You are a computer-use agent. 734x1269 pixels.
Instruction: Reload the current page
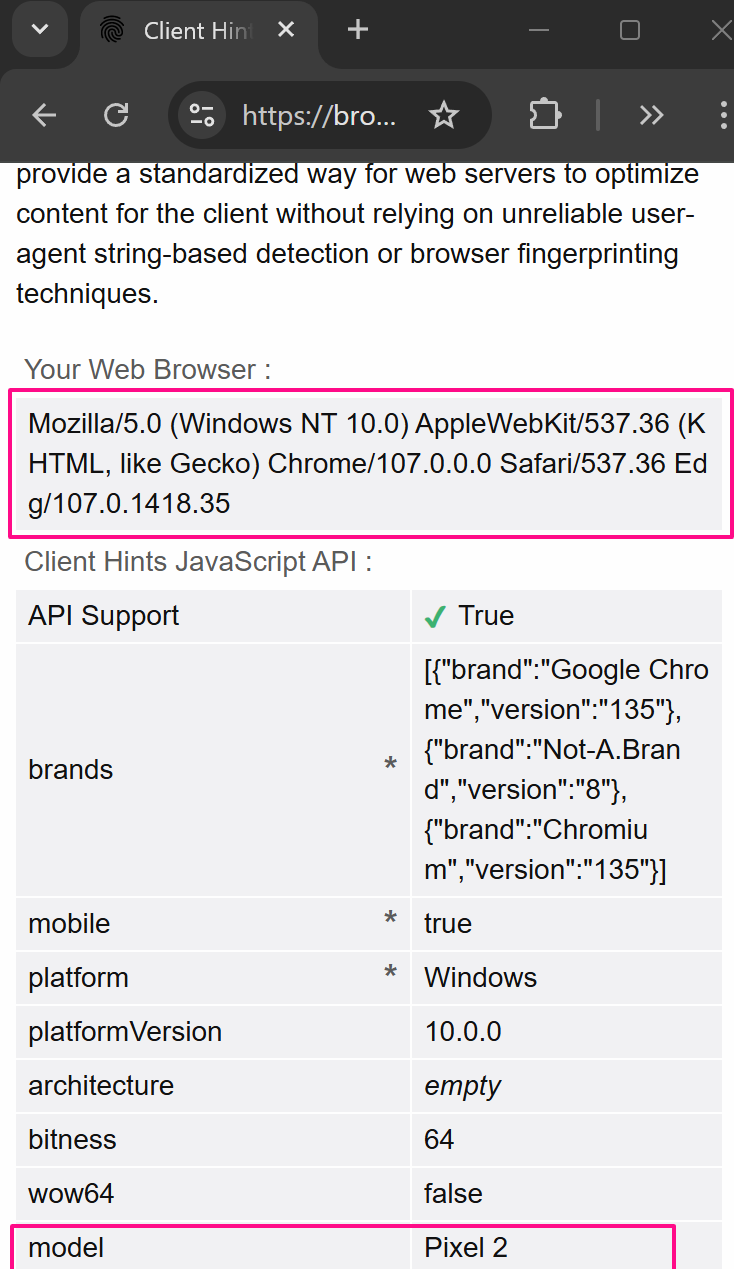[115, 115]
